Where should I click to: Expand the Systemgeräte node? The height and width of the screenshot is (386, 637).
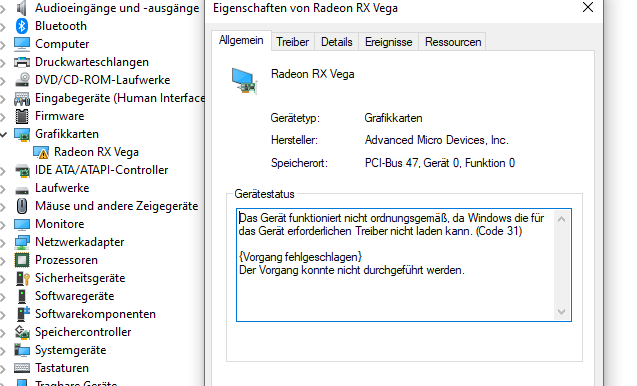(3, 351)
